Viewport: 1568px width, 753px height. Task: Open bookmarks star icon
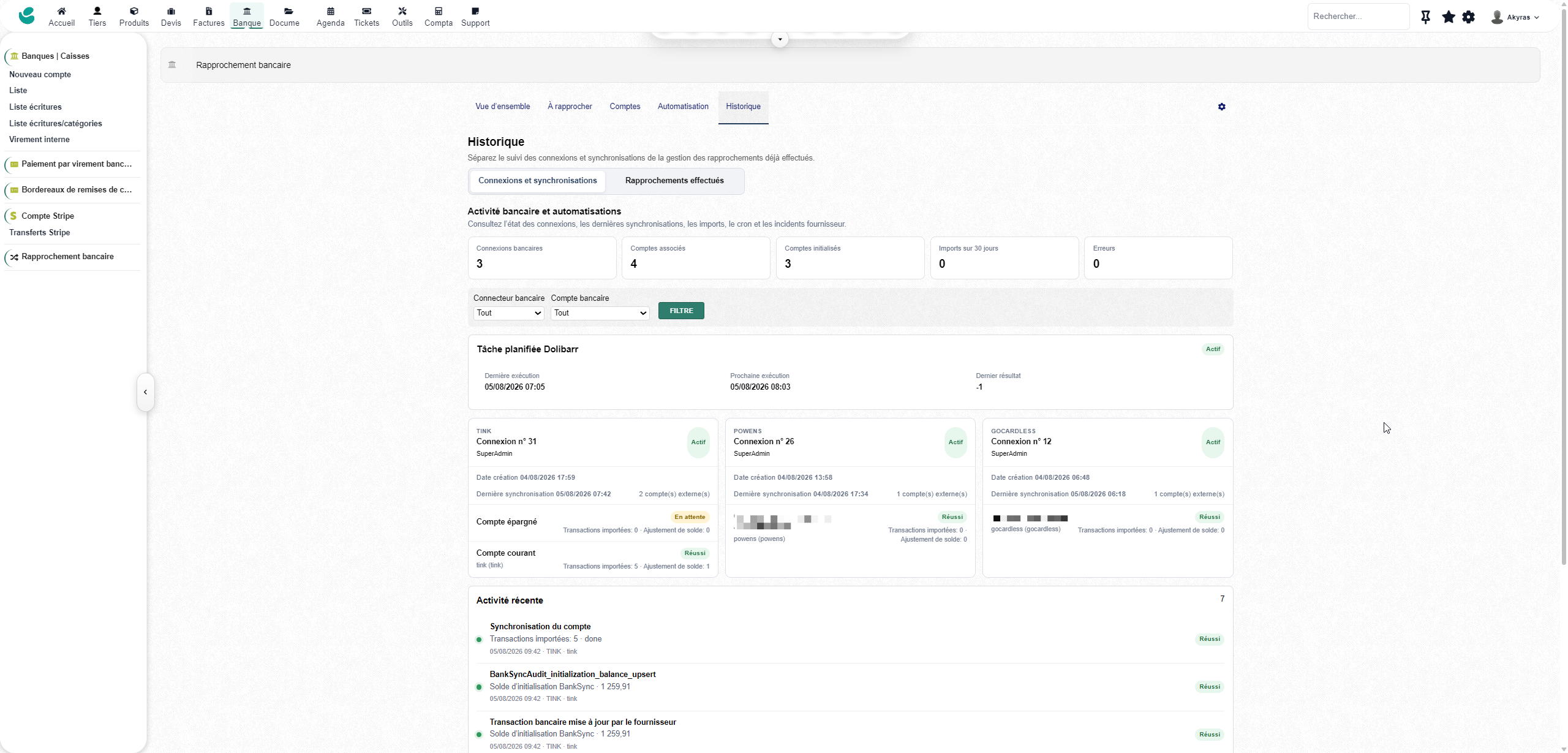(1448, 17)
